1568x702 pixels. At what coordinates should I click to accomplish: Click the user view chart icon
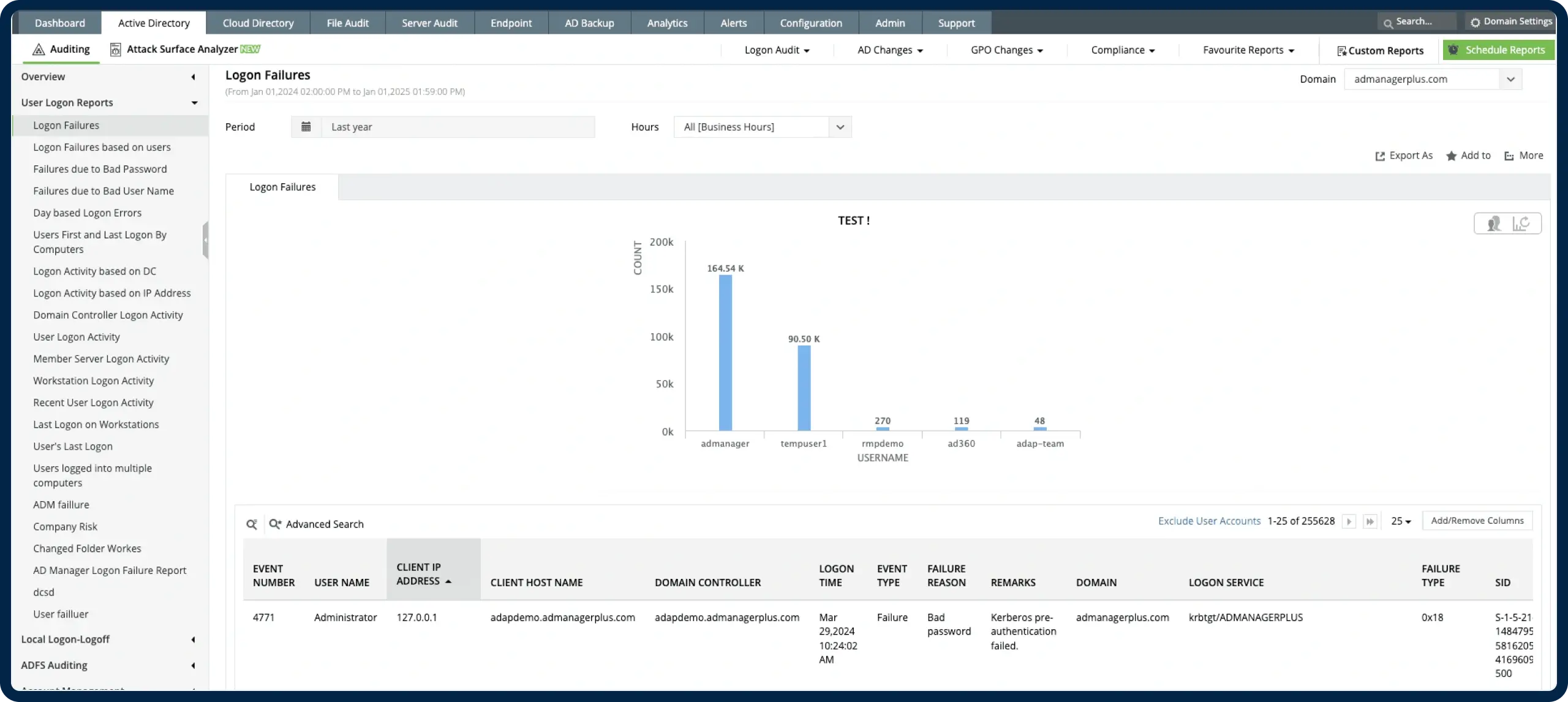click(1494, 224)
